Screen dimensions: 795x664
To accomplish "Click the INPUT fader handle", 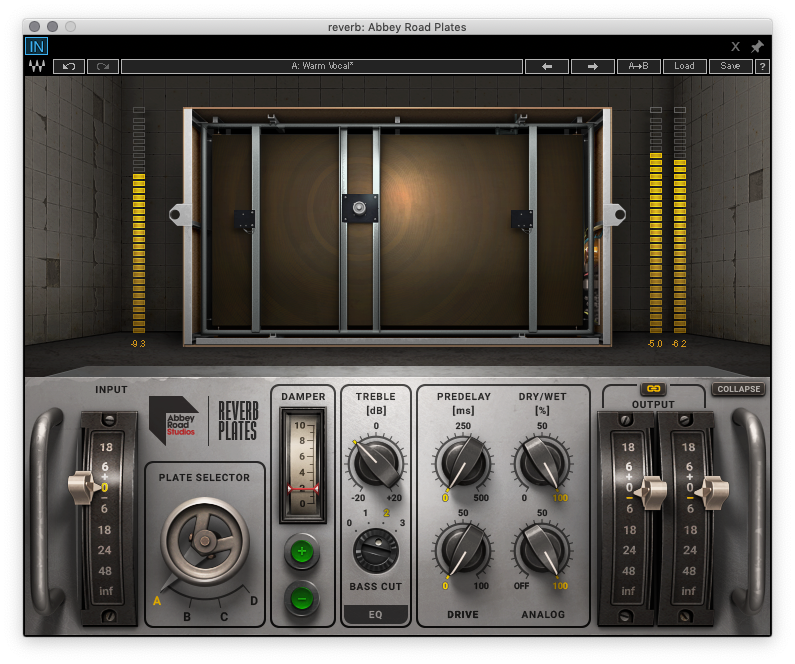I will (84, 488).
